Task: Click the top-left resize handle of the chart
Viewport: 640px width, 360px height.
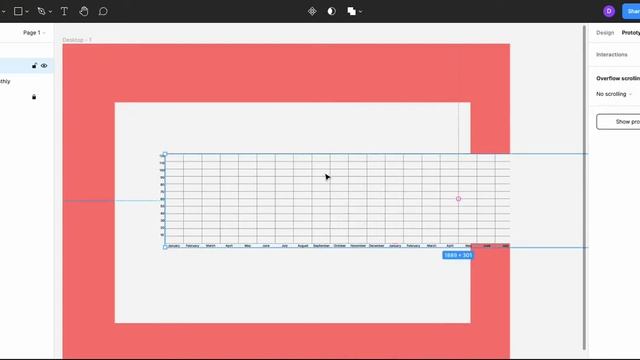Action: pyautogui.click(x=165, y=154)
